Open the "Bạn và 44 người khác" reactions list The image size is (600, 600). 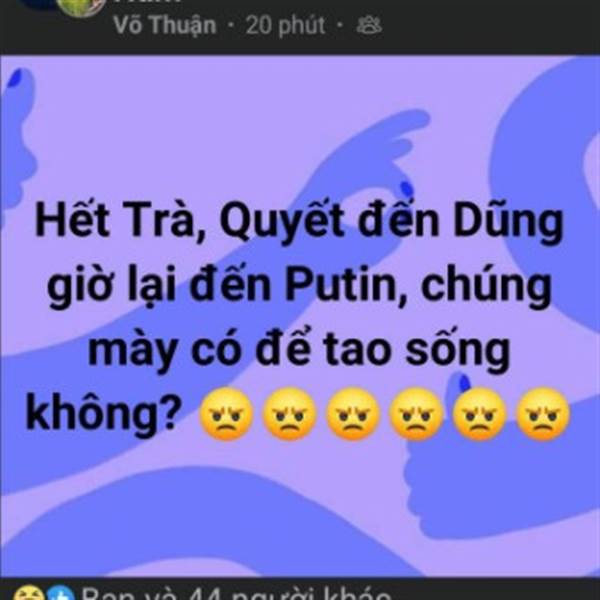(x=236, y=592)
